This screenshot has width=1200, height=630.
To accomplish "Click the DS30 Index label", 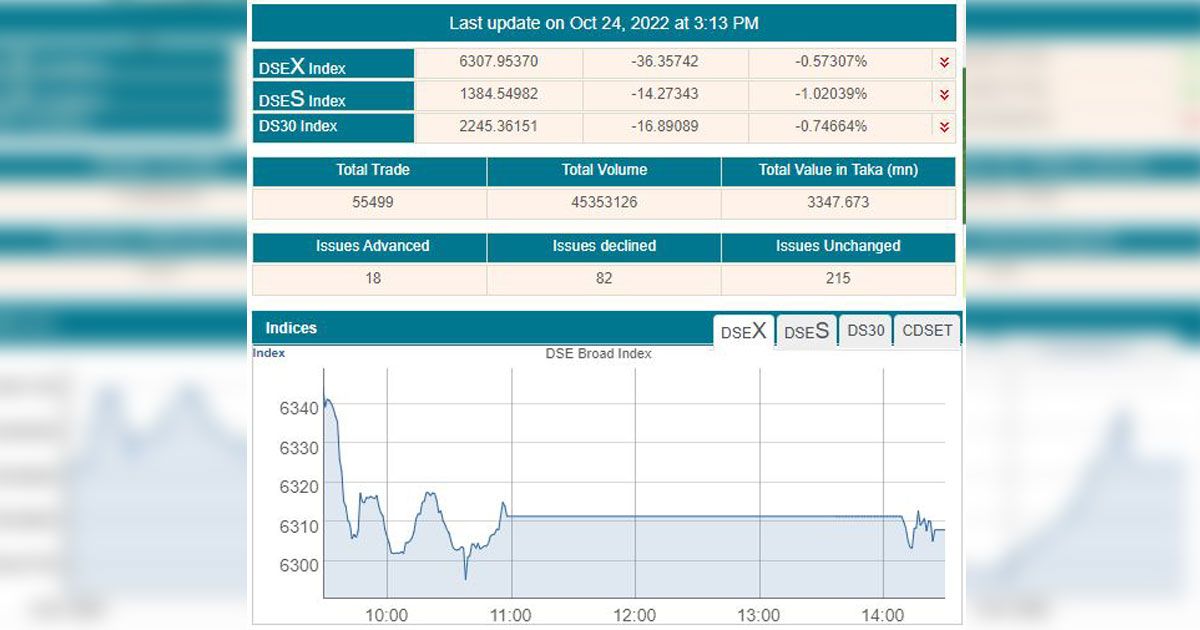I will pyautogui.click(x=298, y=127).
